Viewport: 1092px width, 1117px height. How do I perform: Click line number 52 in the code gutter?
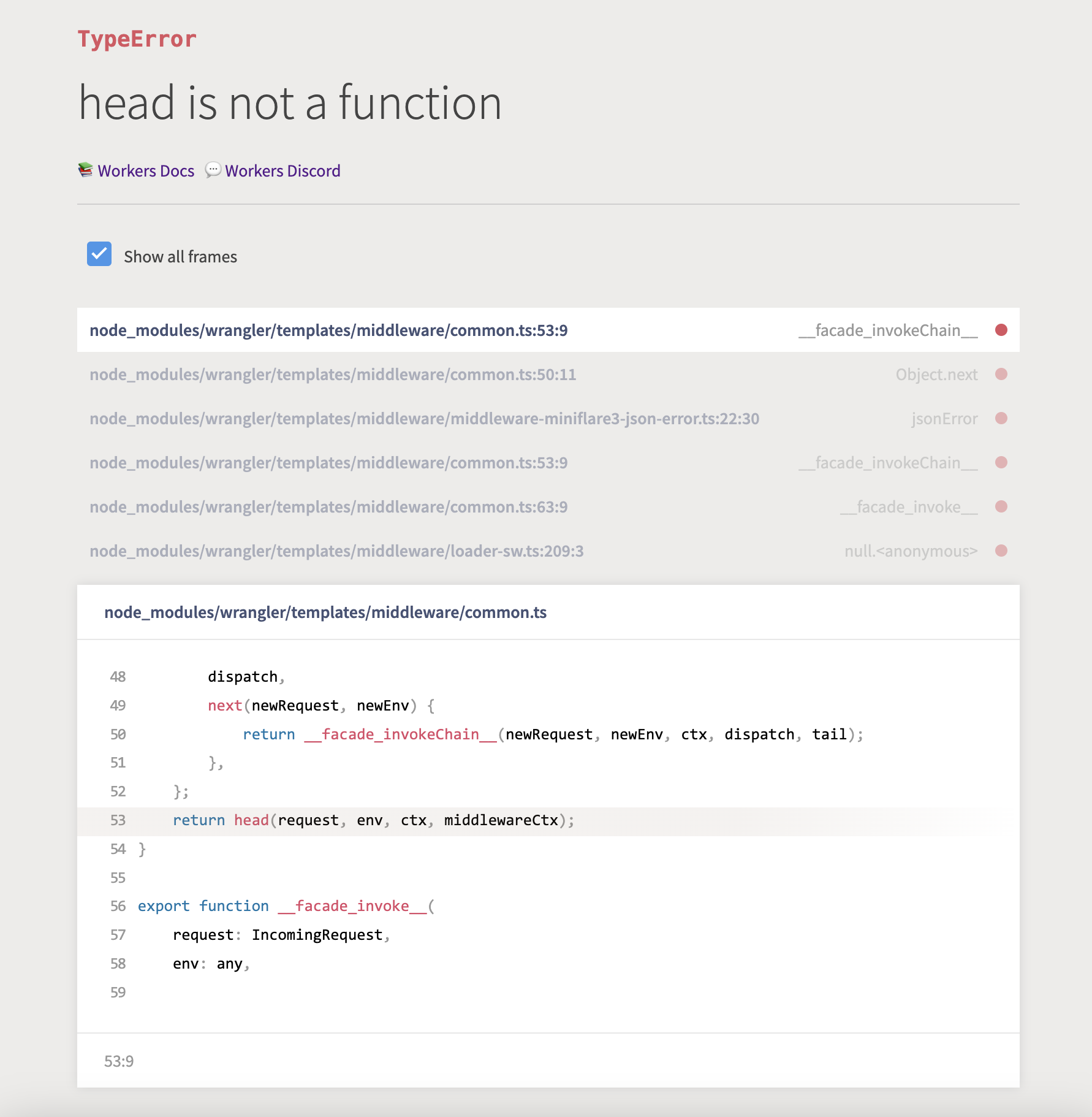118,791
